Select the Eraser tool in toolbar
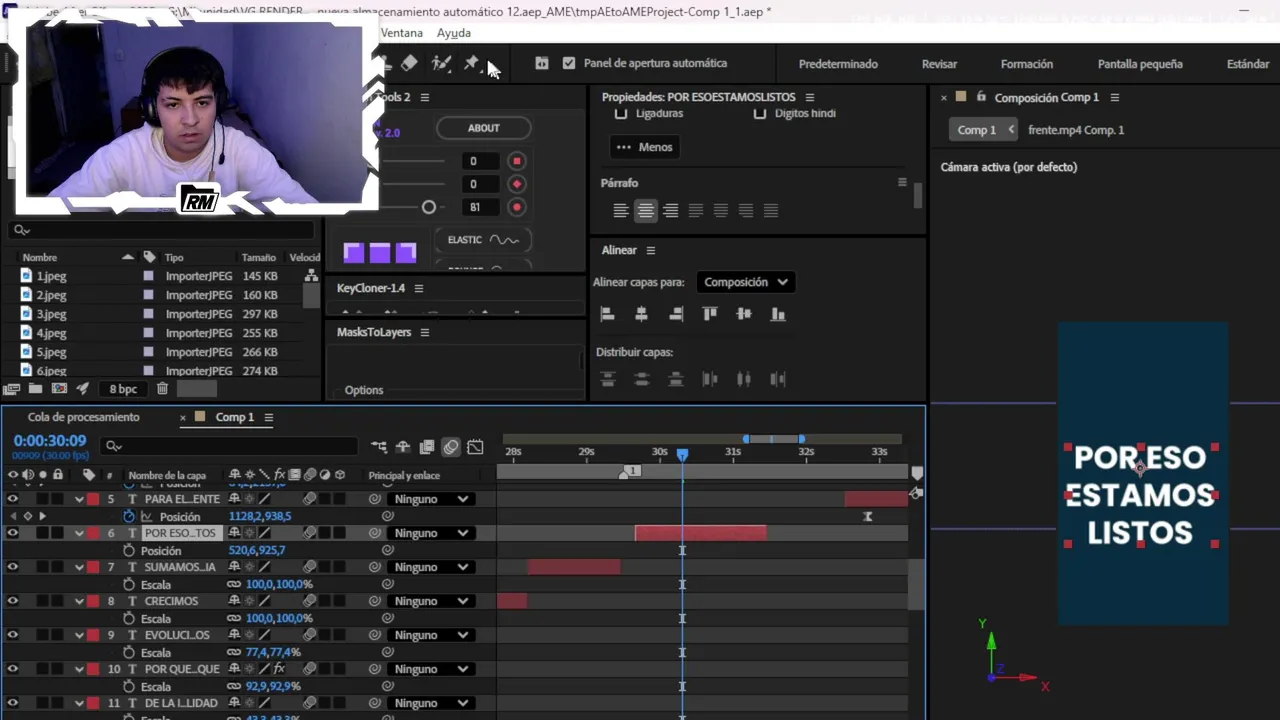 click(409, 63)
